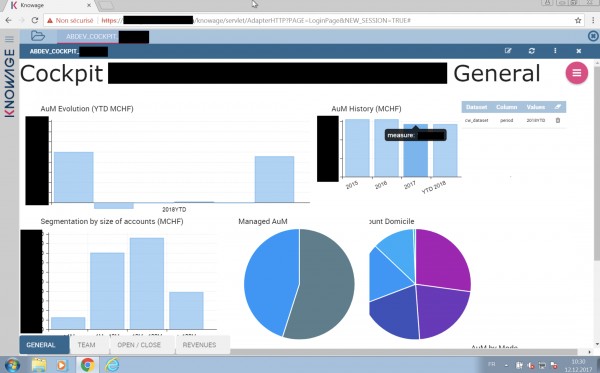Close the ABDEV_COCKPIT document with X

[x=579, y=51]
